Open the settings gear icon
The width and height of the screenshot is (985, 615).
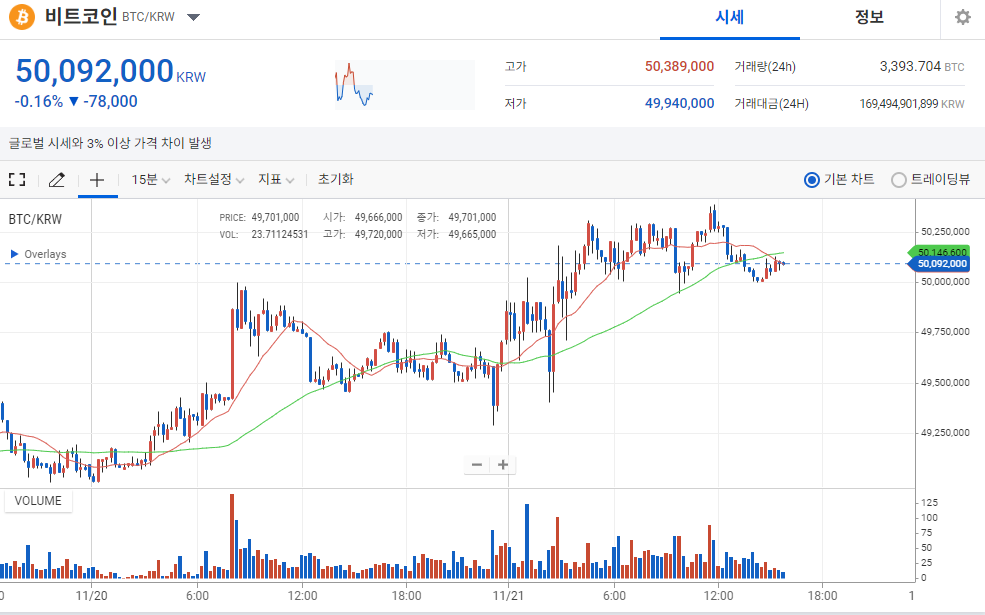tap(962, 17)
